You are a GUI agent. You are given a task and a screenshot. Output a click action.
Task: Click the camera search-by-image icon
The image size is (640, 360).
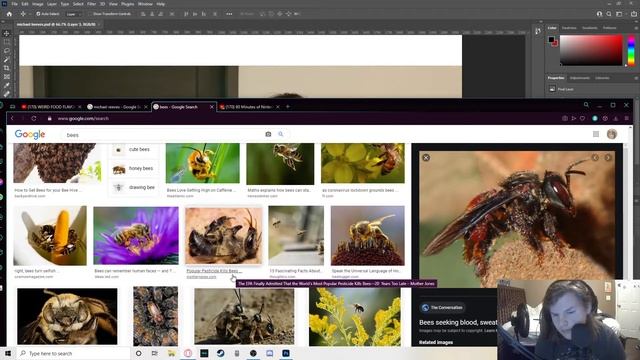268,134
